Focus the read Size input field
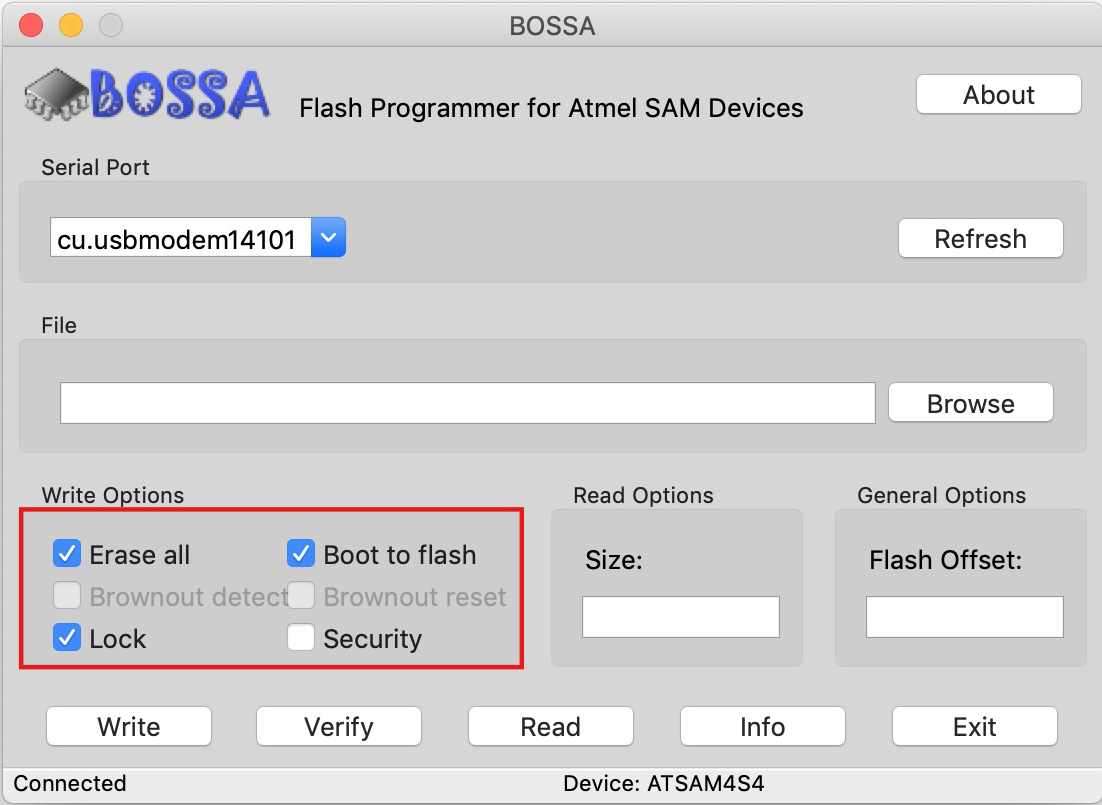The height and width of the screenshot is (805, 1102). click(x=681, y=617)
